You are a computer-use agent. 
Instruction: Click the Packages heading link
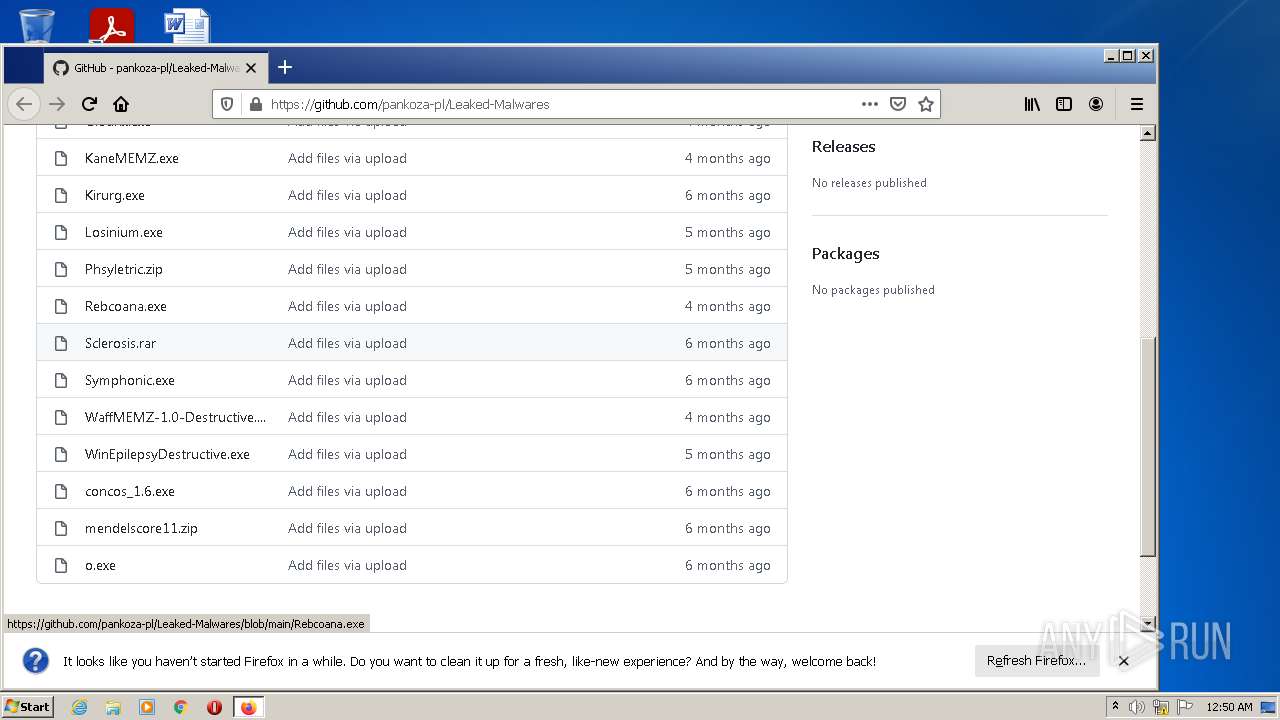846,253
